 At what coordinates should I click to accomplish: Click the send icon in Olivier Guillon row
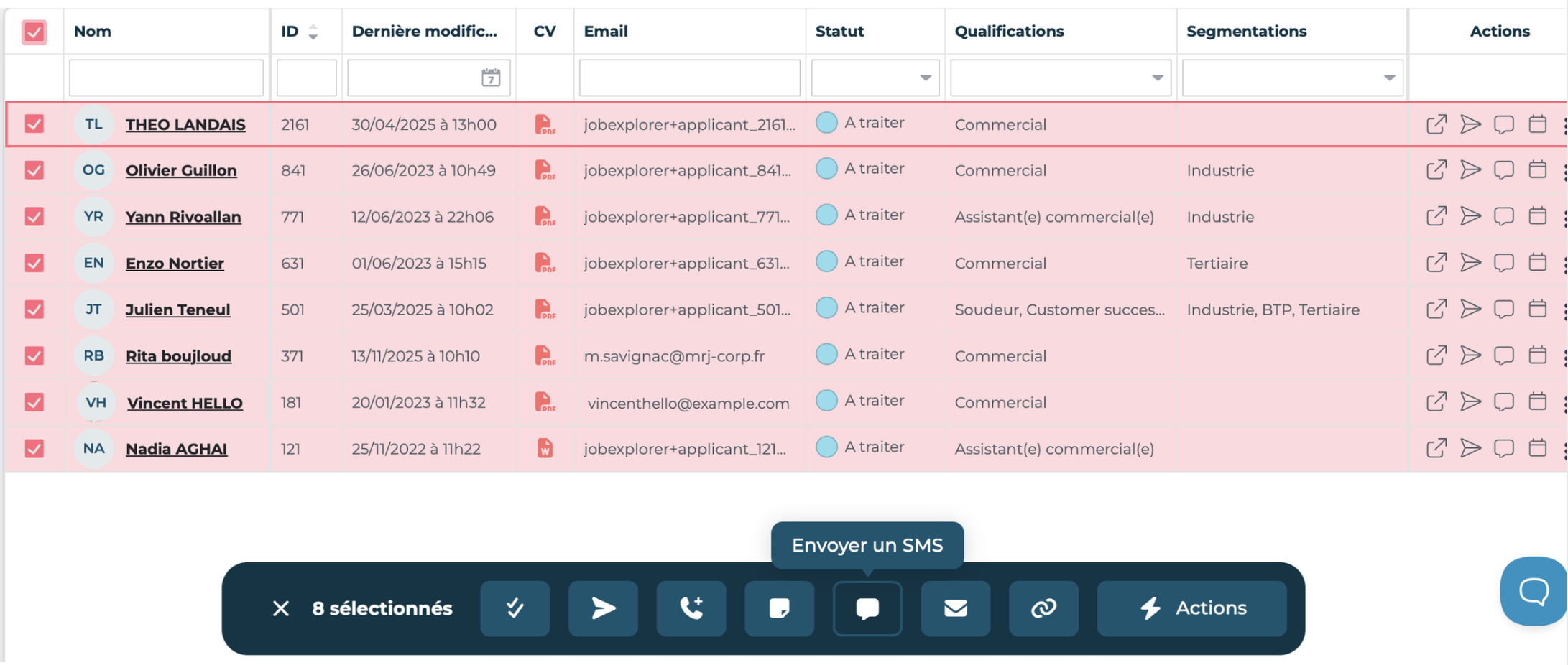(x=1470, y=170)
